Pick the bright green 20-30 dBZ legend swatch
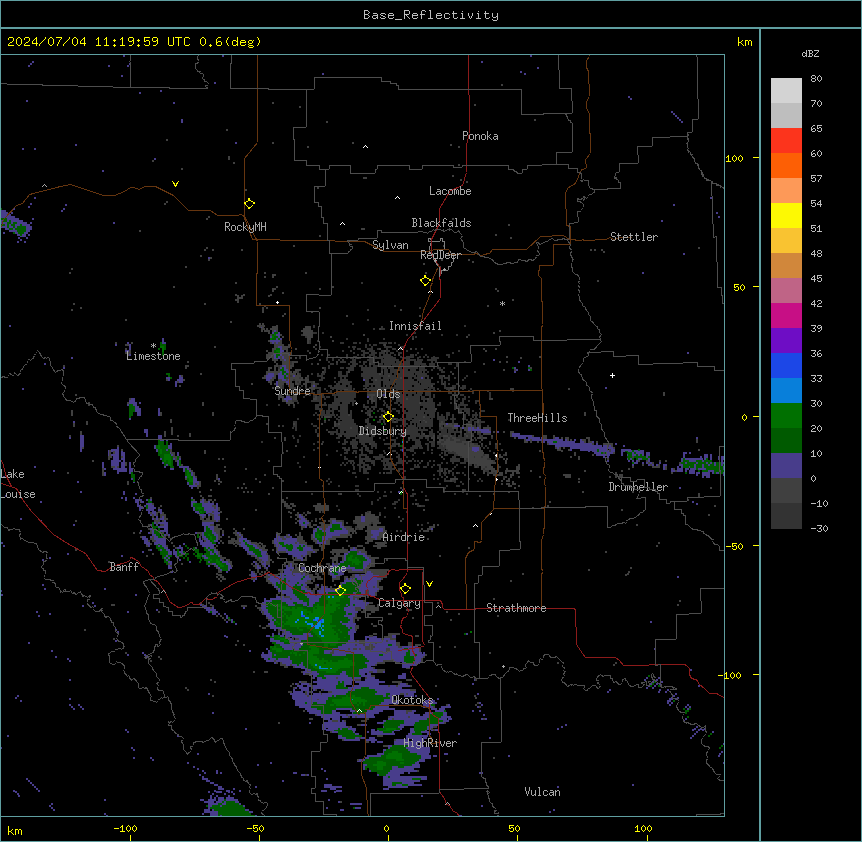862x842 pixels. pos(786,416)
